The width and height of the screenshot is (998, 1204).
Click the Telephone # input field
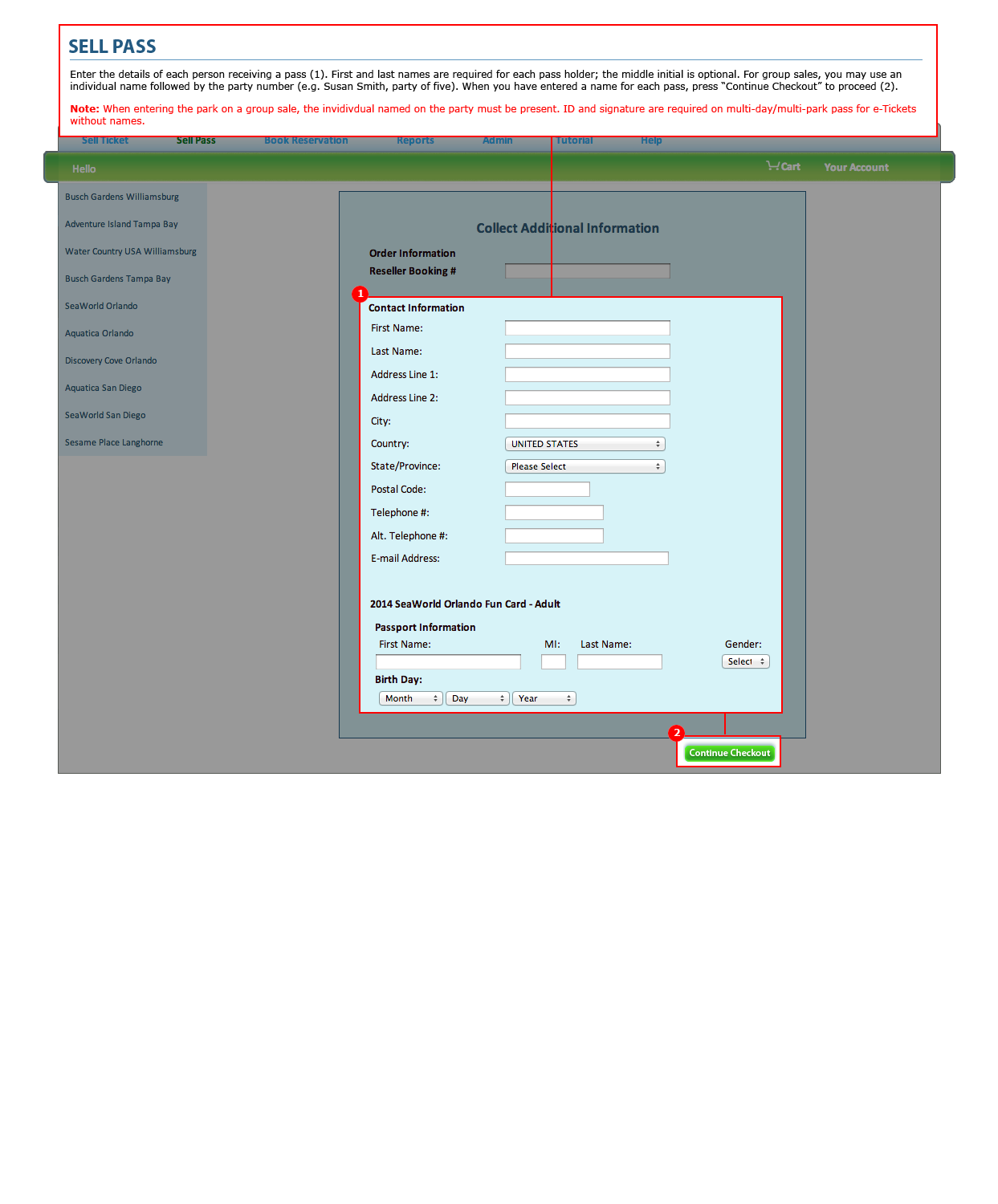pyautogui.click(x=554, y=512)
